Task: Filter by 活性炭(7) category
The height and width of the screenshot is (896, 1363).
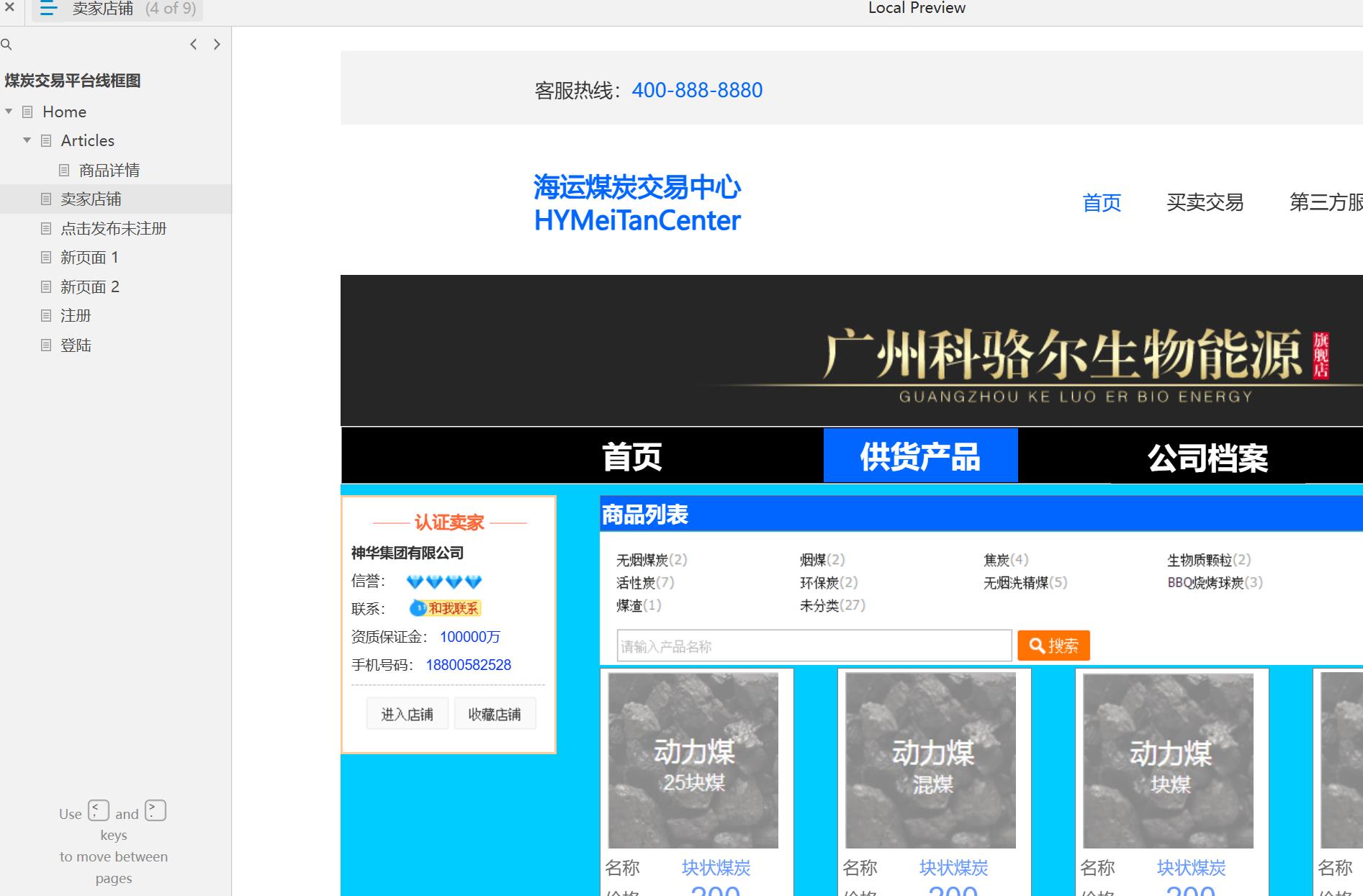Action: pyautogui.click(x=645, y=583)
